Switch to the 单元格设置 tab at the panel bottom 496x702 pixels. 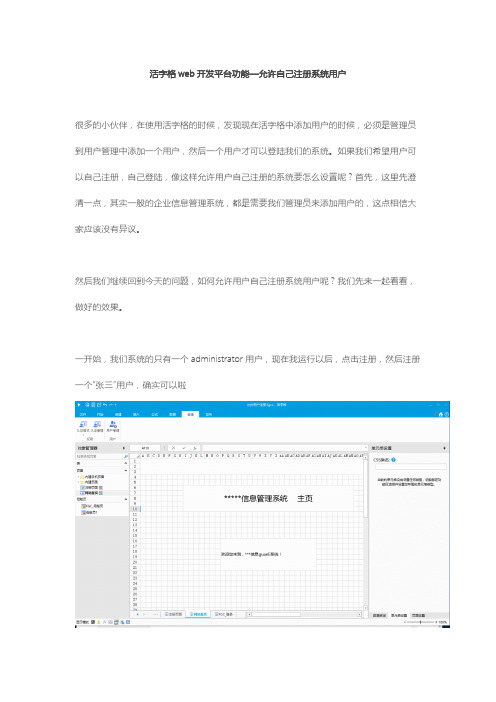(399, 616)
